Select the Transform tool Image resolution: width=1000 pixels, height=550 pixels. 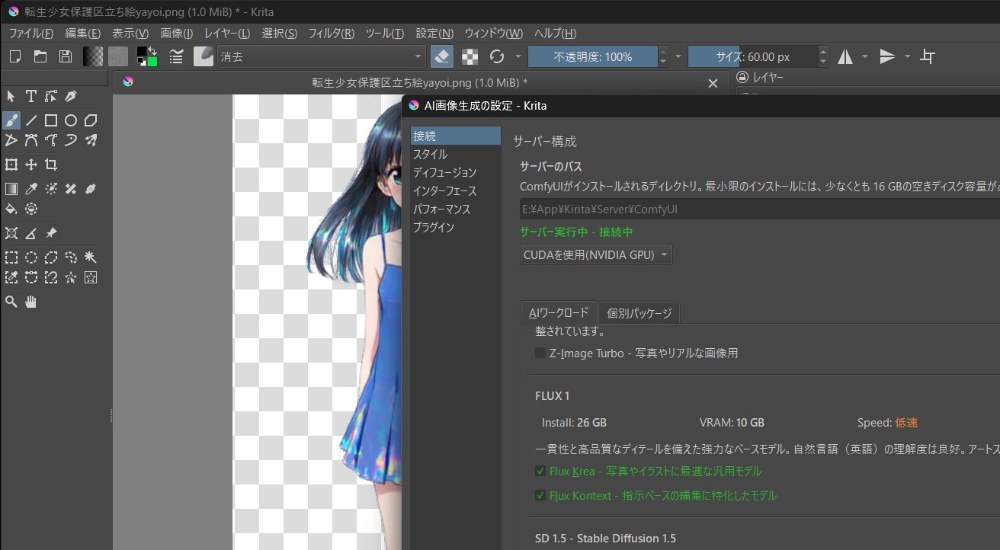tap(11, 165)
